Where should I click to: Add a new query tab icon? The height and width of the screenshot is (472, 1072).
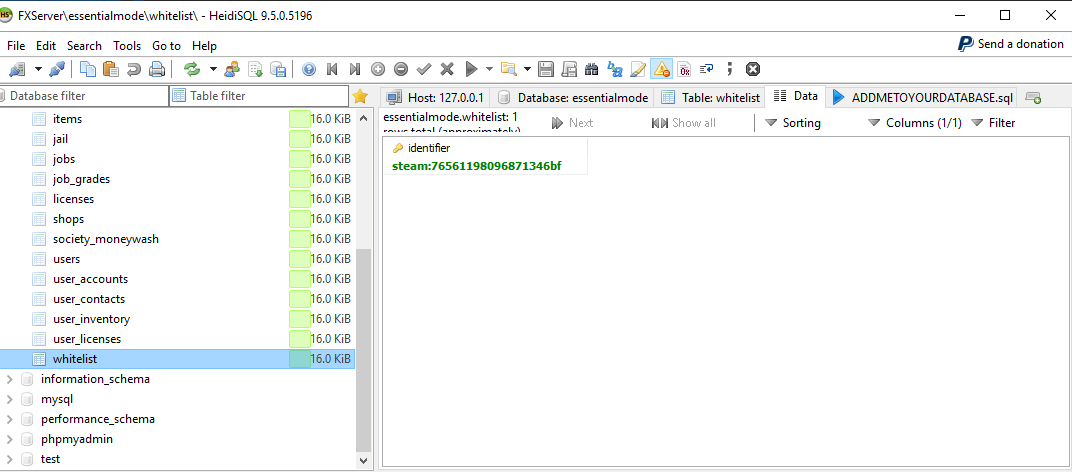[1034, 98]
